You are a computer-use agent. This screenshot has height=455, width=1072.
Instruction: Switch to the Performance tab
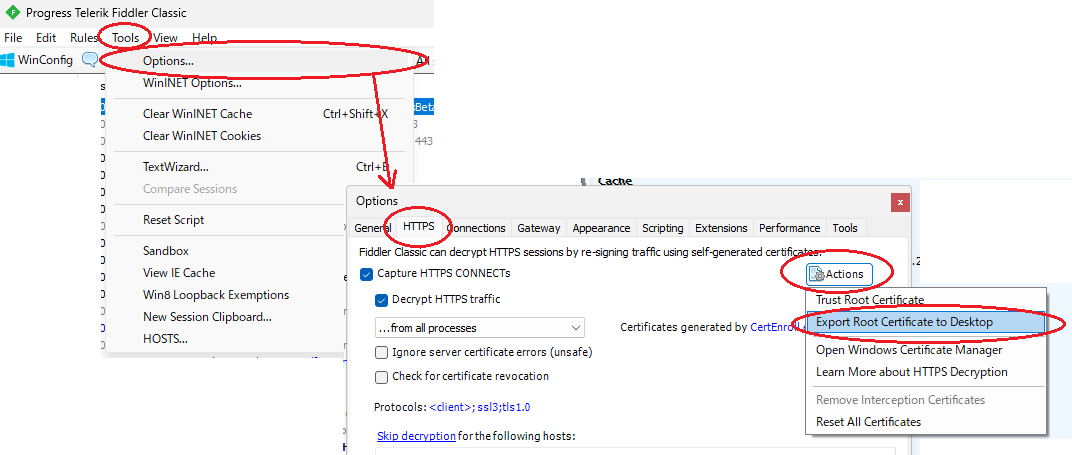click(790, 228)
